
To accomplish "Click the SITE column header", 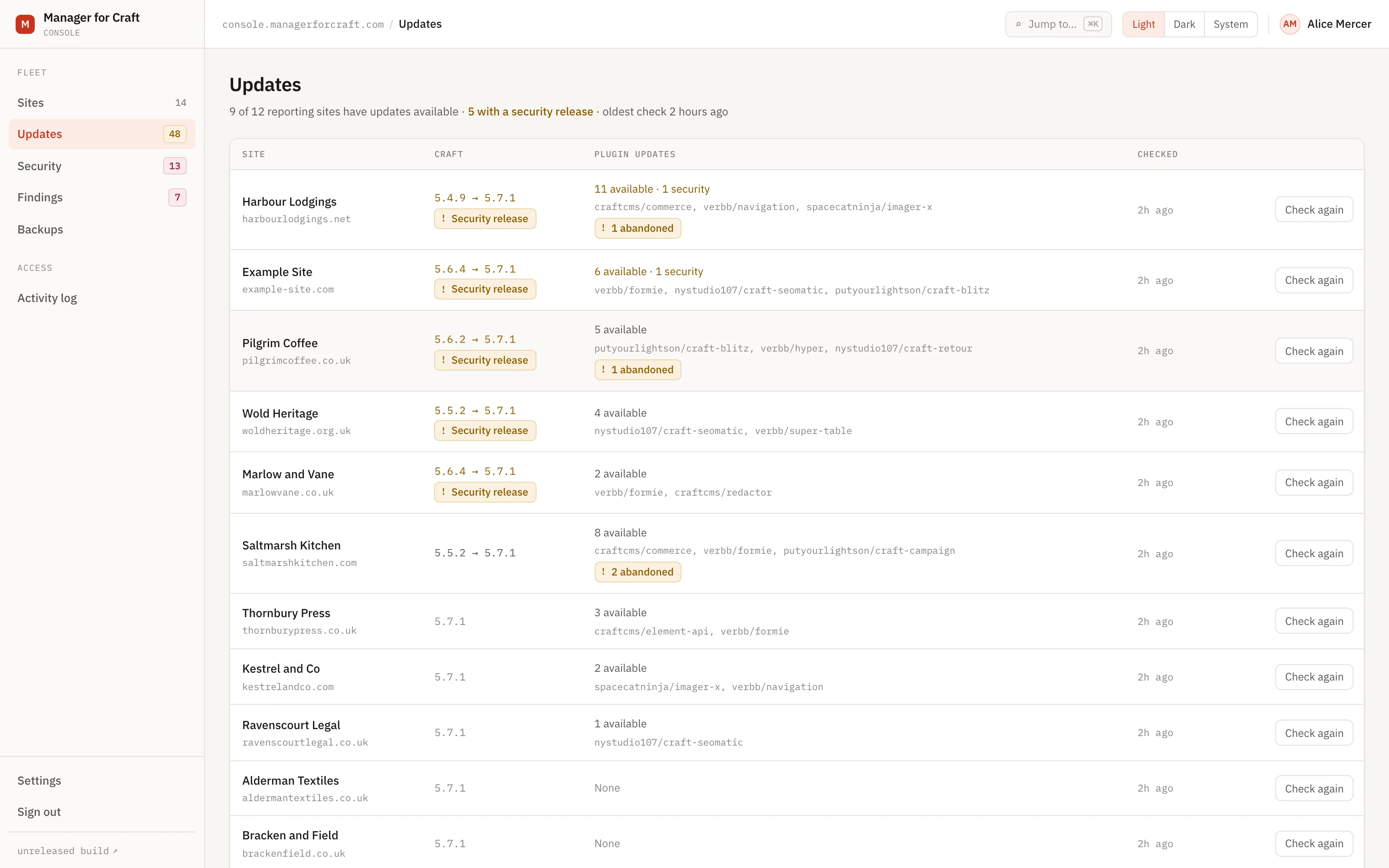I will (253, 155).
